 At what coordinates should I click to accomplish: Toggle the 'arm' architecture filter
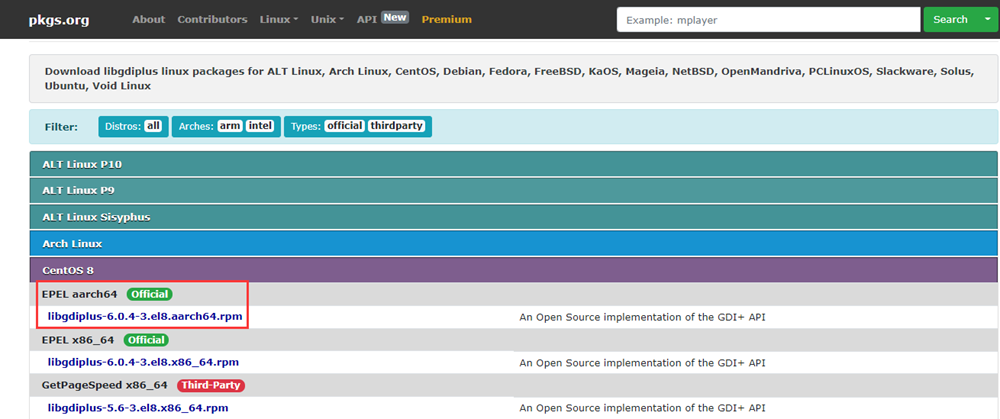[230, 126]
